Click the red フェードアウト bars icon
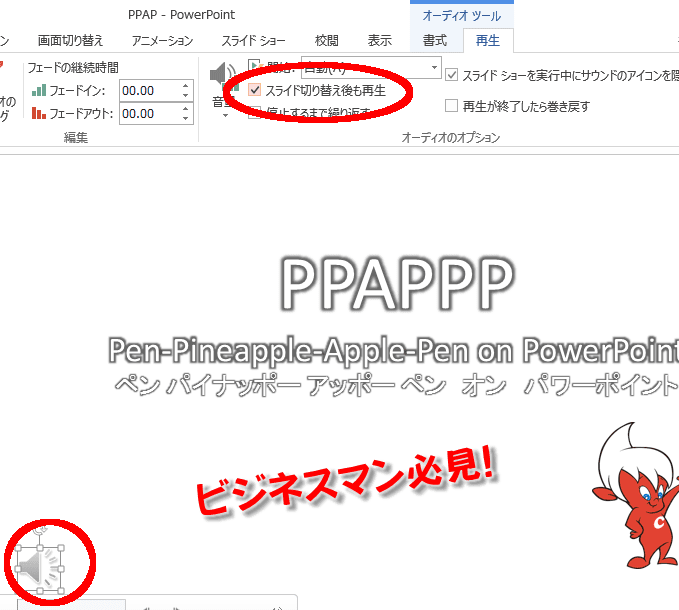 [x=39, y=113]
